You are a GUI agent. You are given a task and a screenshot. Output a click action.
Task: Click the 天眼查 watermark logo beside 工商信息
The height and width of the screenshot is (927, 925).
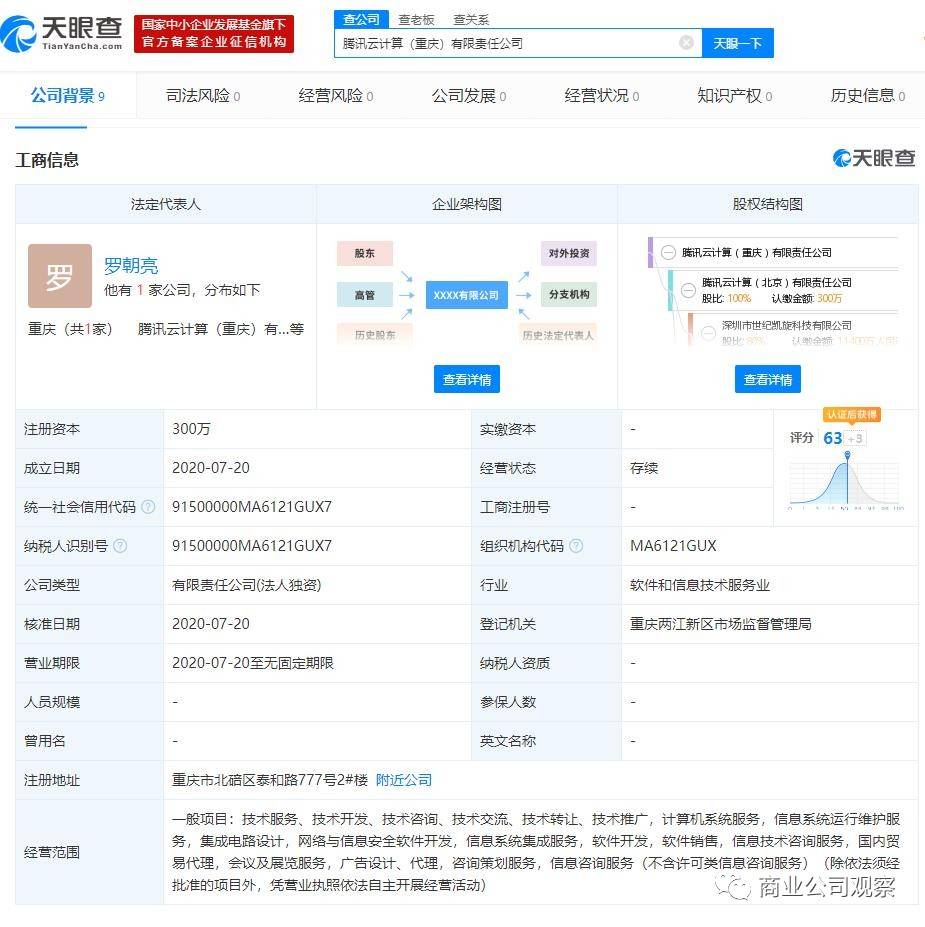point(873,158)
